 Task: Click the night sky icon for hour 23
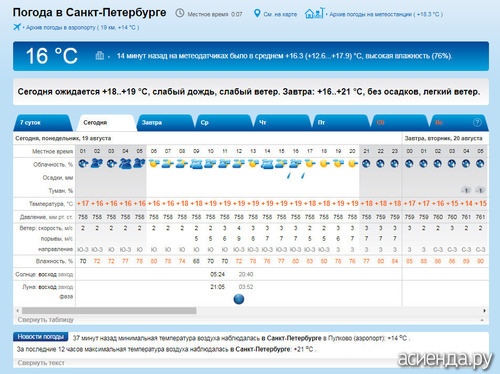point(395,164)
